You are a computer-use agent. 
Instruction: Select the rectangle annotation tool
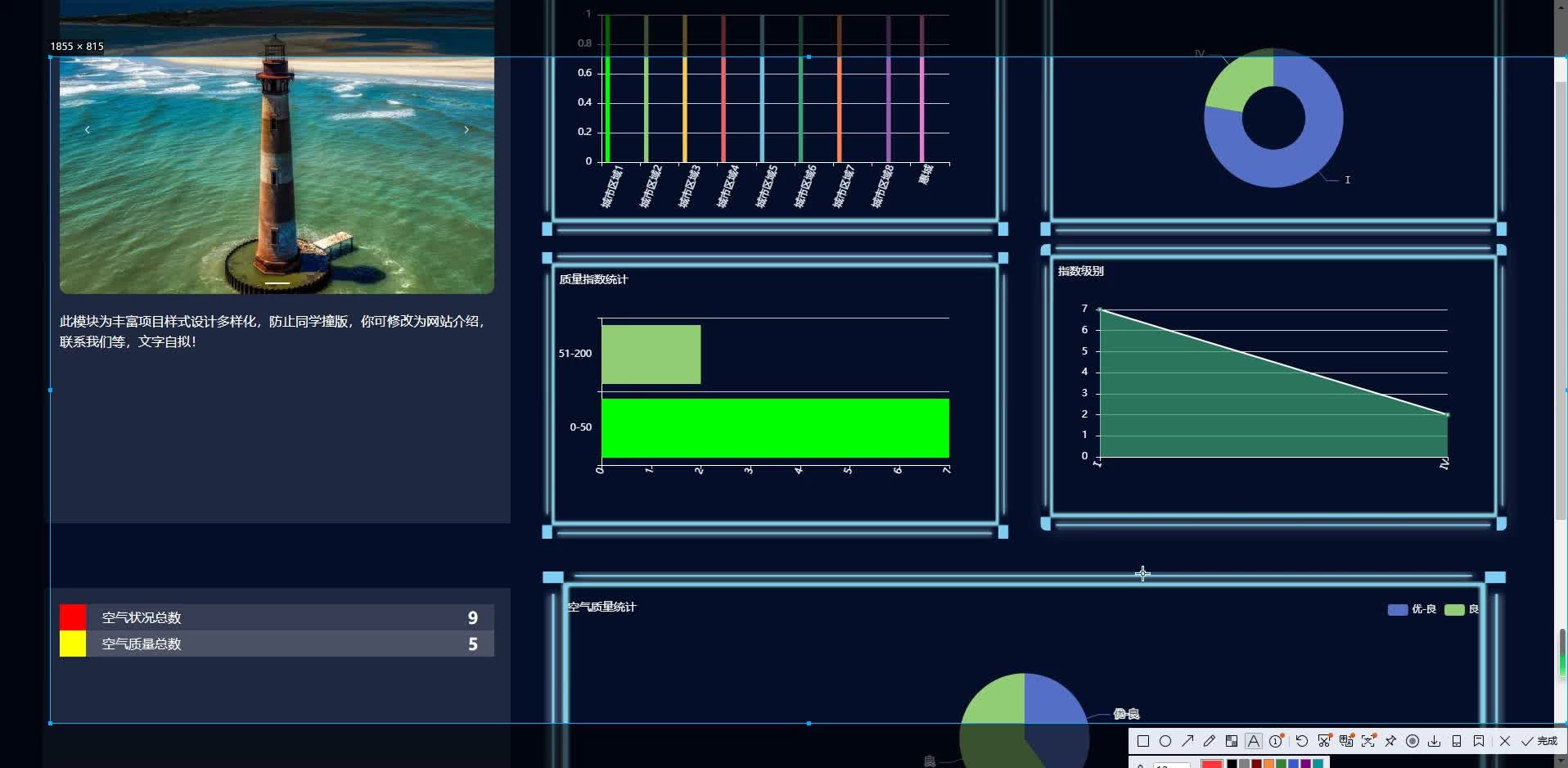[1143, 741]
